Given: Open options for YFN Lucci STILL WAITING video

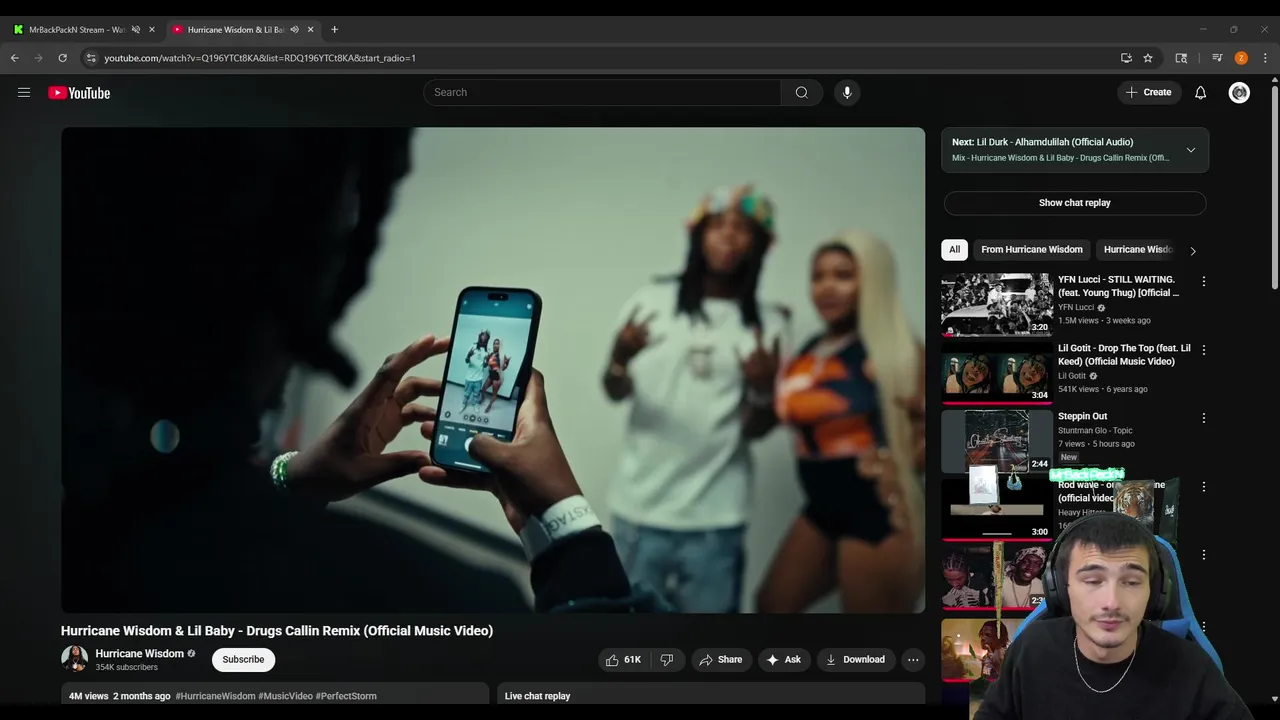Looking at the screenshot, I should 1204,282.
